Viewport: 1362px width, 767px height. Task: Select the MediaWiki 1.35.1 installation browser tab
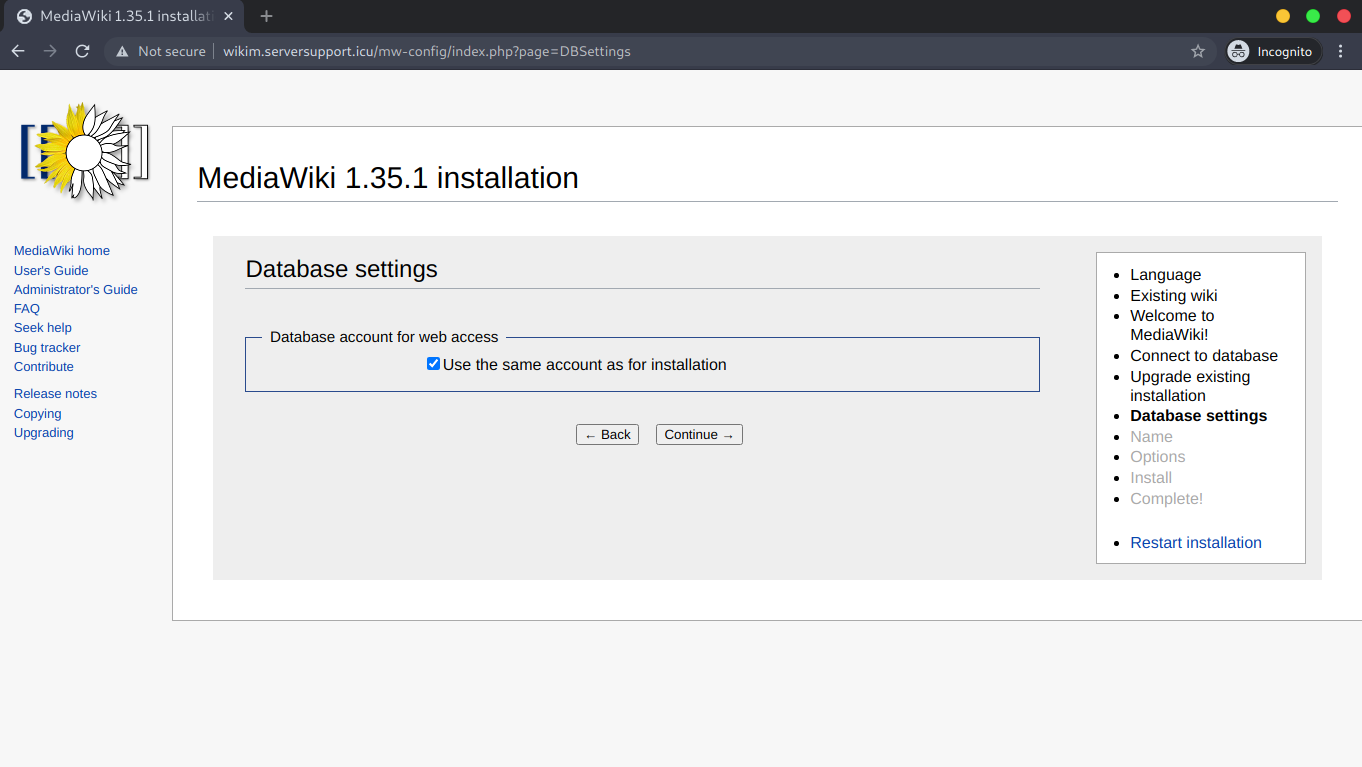(x=120, y=16)
